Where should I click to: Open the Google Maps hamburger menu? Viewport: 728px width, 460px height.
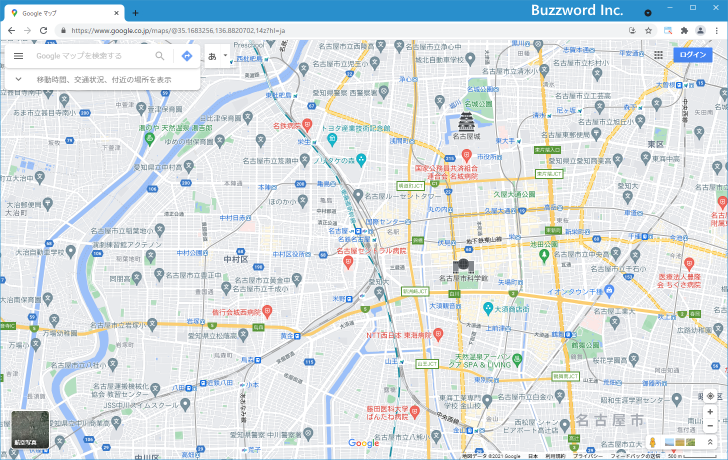[18, 56]
